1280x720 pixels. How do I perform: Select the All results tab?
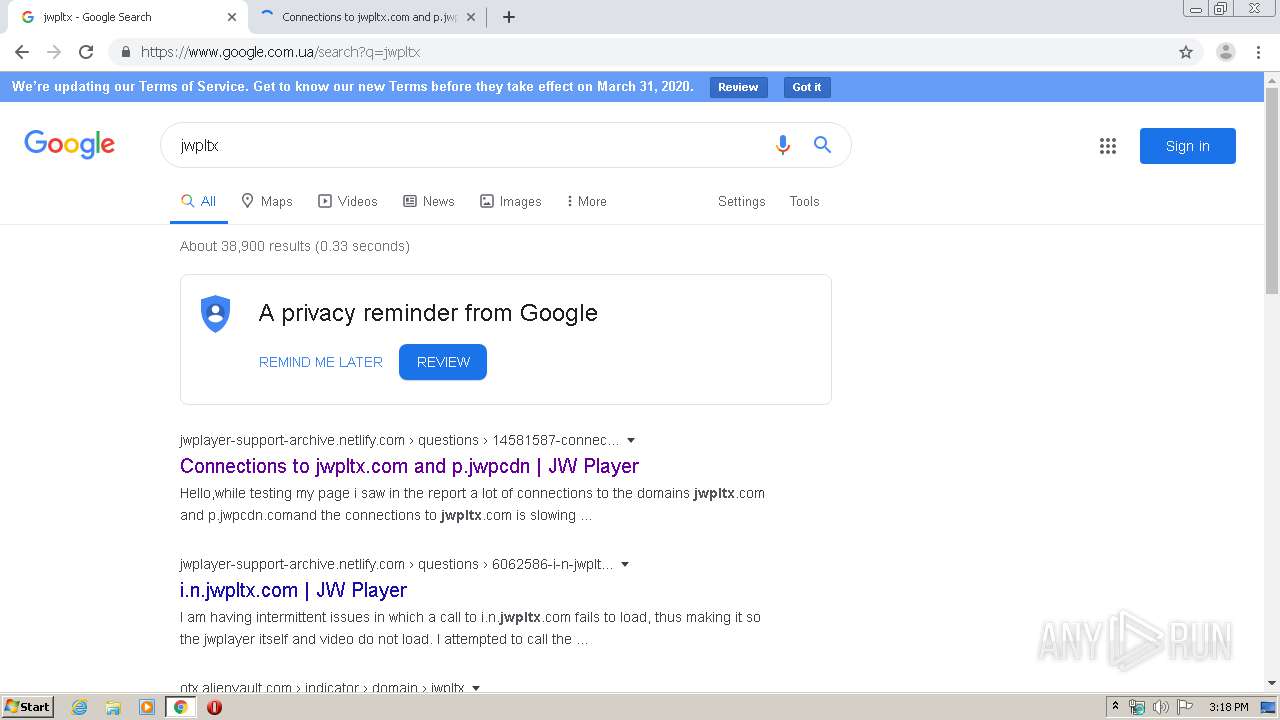click(x=198, y=201)
